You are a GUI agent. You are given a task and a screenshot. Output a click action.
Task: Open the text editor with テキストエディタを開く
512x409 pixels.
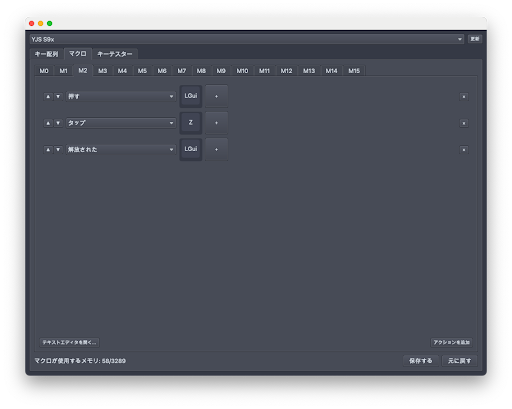(69, 342)
